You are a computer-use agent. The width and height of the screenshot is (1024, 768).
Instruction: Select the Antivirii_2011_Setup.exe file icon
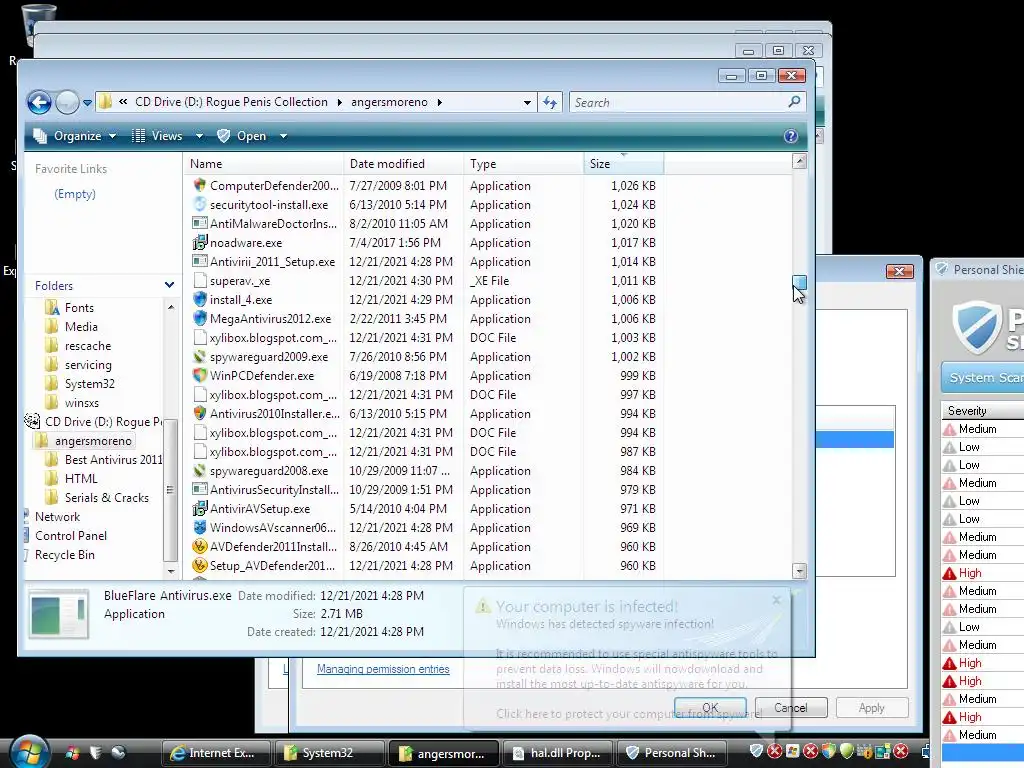tap(200, 261)
